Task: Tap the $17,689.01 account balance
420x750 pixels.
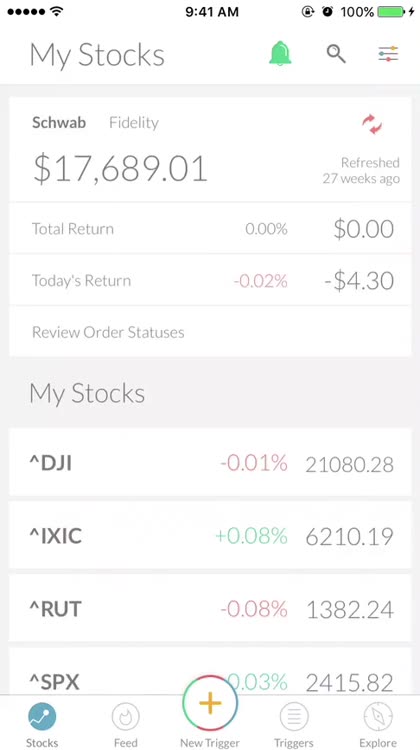Action: pyautogui.click(x=120, y=169)
